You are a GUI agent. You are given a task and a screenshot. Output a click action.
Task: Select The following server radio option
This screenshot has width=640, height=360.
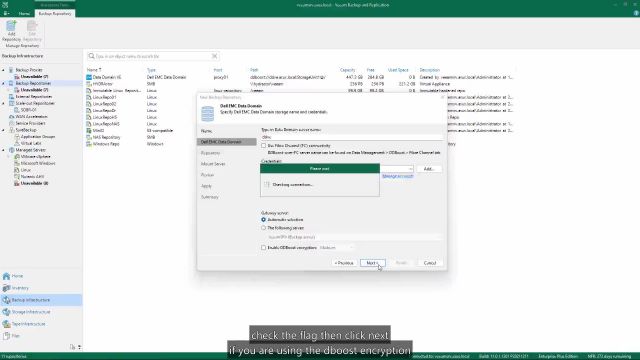coord(264,228)
